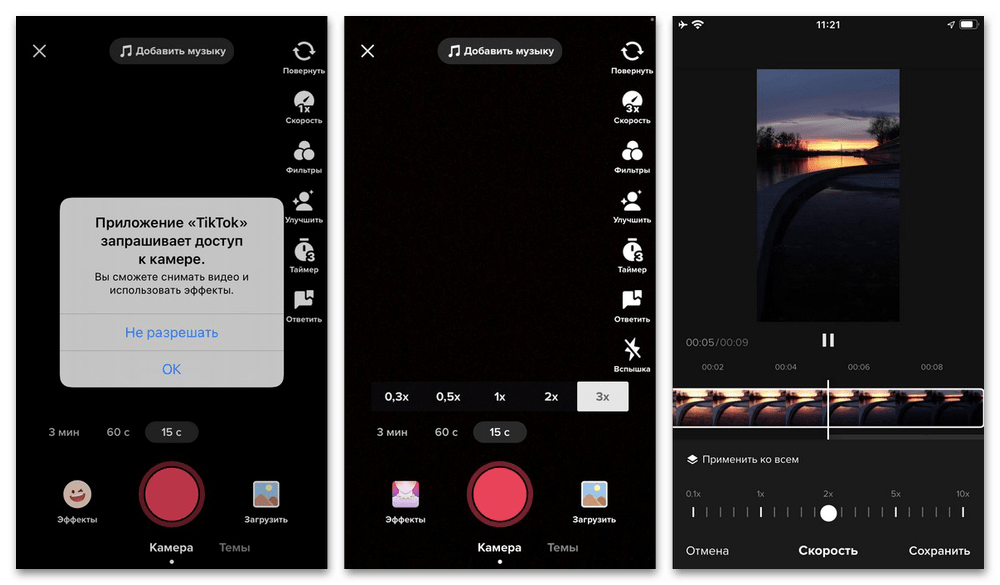The width and height of the screenshot is (1000, 585).
Task: Tap the Вспышка flash icon
Action: click(632, 349)
